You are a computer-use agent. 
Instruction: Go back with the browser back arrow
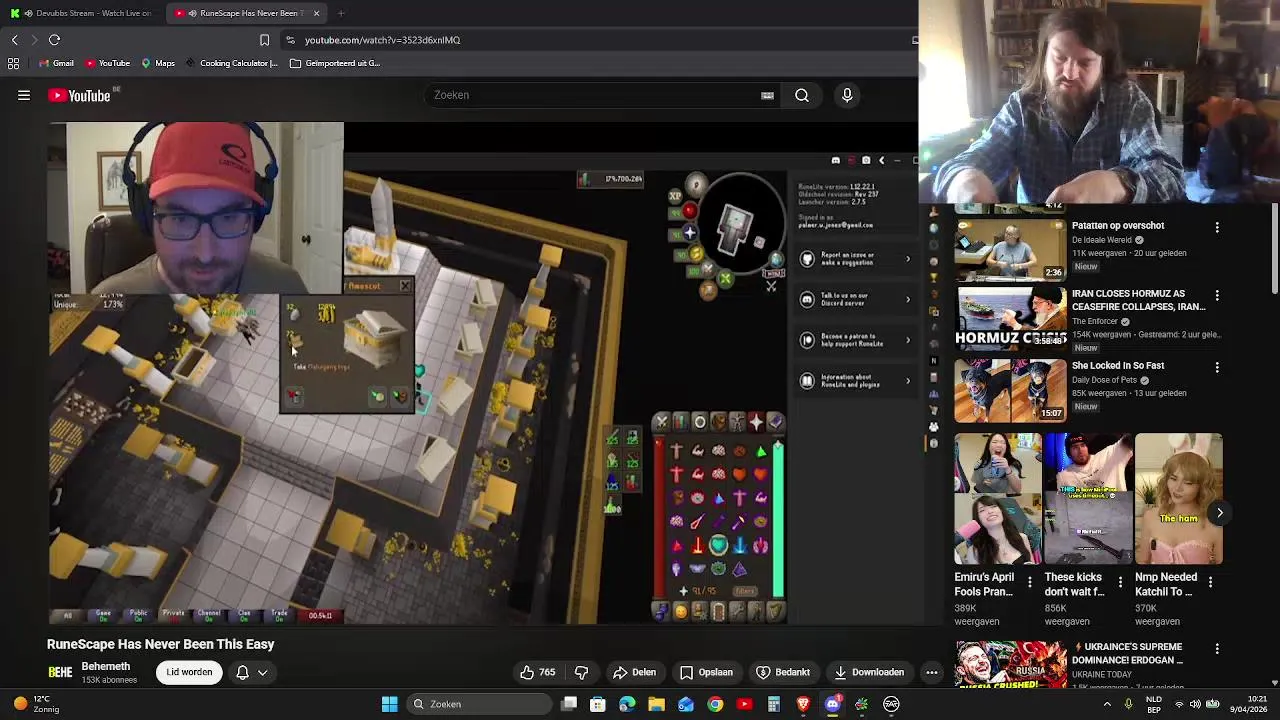[x=14, y=40]
